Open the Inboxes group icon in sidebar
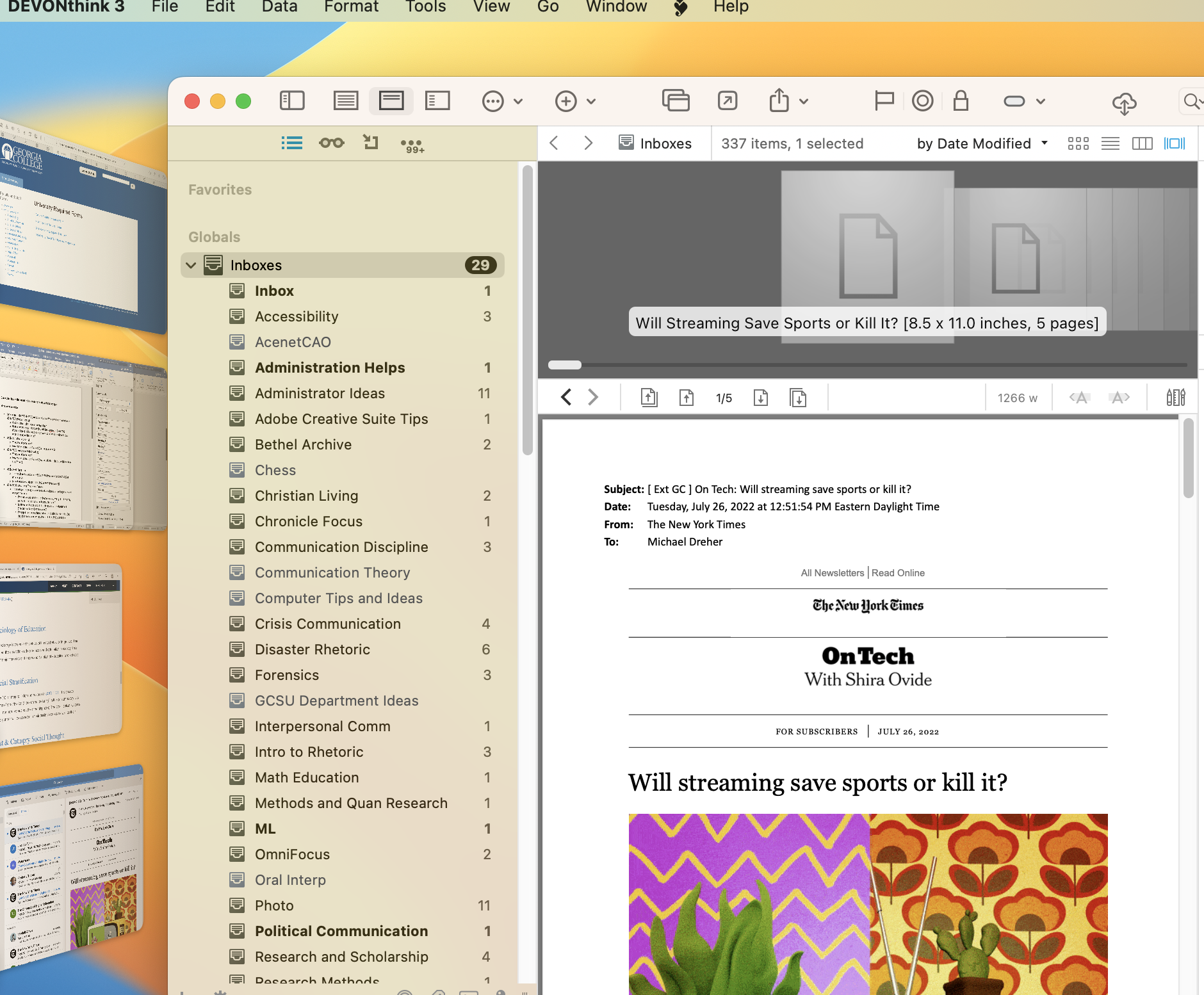The image size is (1204, 995). pyautogui.click(x=213, y=264)
